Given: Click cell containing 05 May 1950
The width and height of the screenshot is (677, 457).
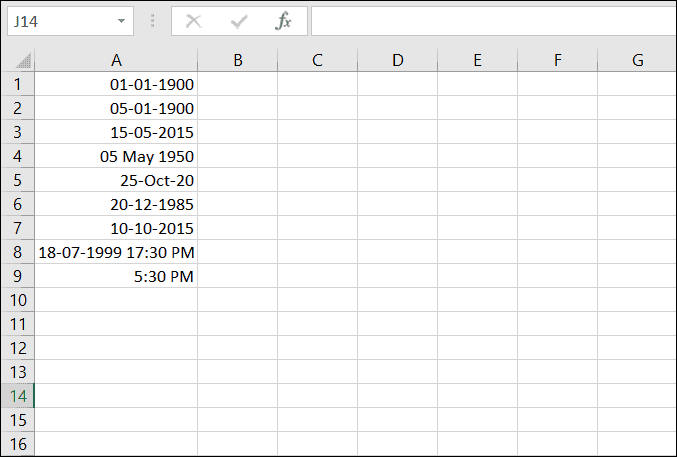Looking at the screenshot, I should [117, 156].
